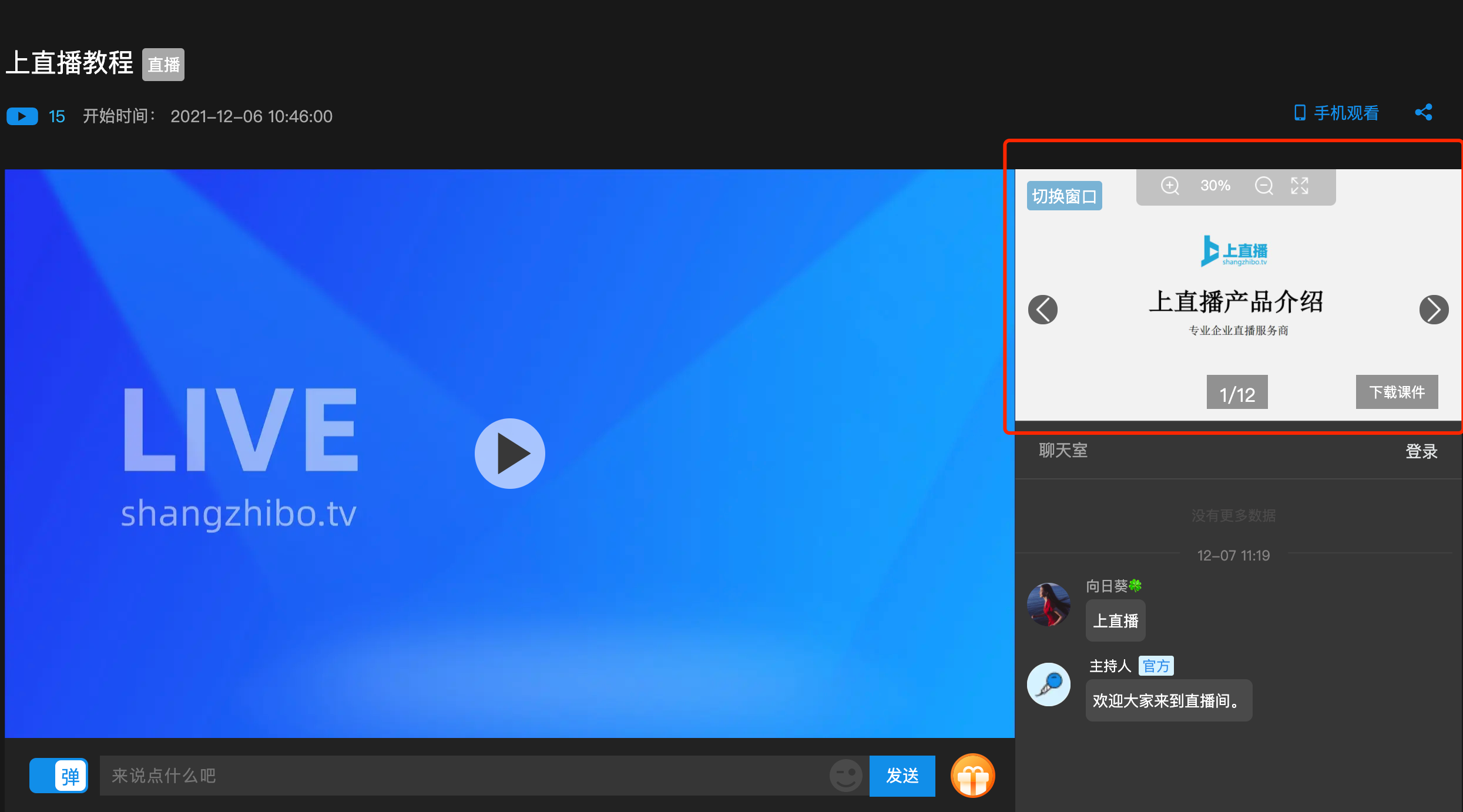Viewport: 1463px width, 812px height.
Task: Click the 12-07 11:19 timestamp
Action: 1233,555
